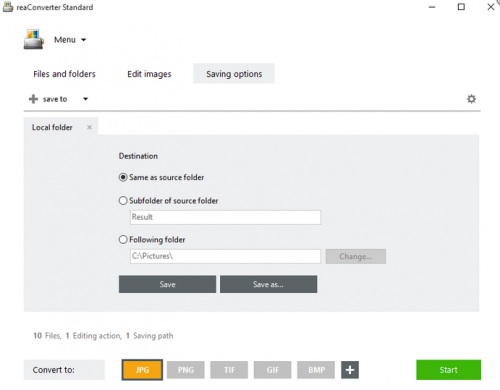
Task: Expand the save to dropdown arrow
Action: click(86, 99)
